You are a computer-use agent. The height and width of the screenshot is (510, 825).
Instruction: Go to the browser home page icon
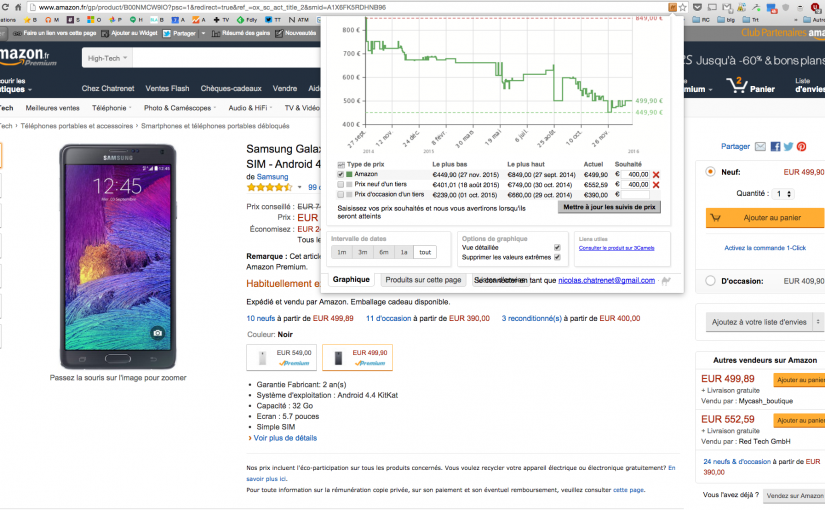[18, 7]
